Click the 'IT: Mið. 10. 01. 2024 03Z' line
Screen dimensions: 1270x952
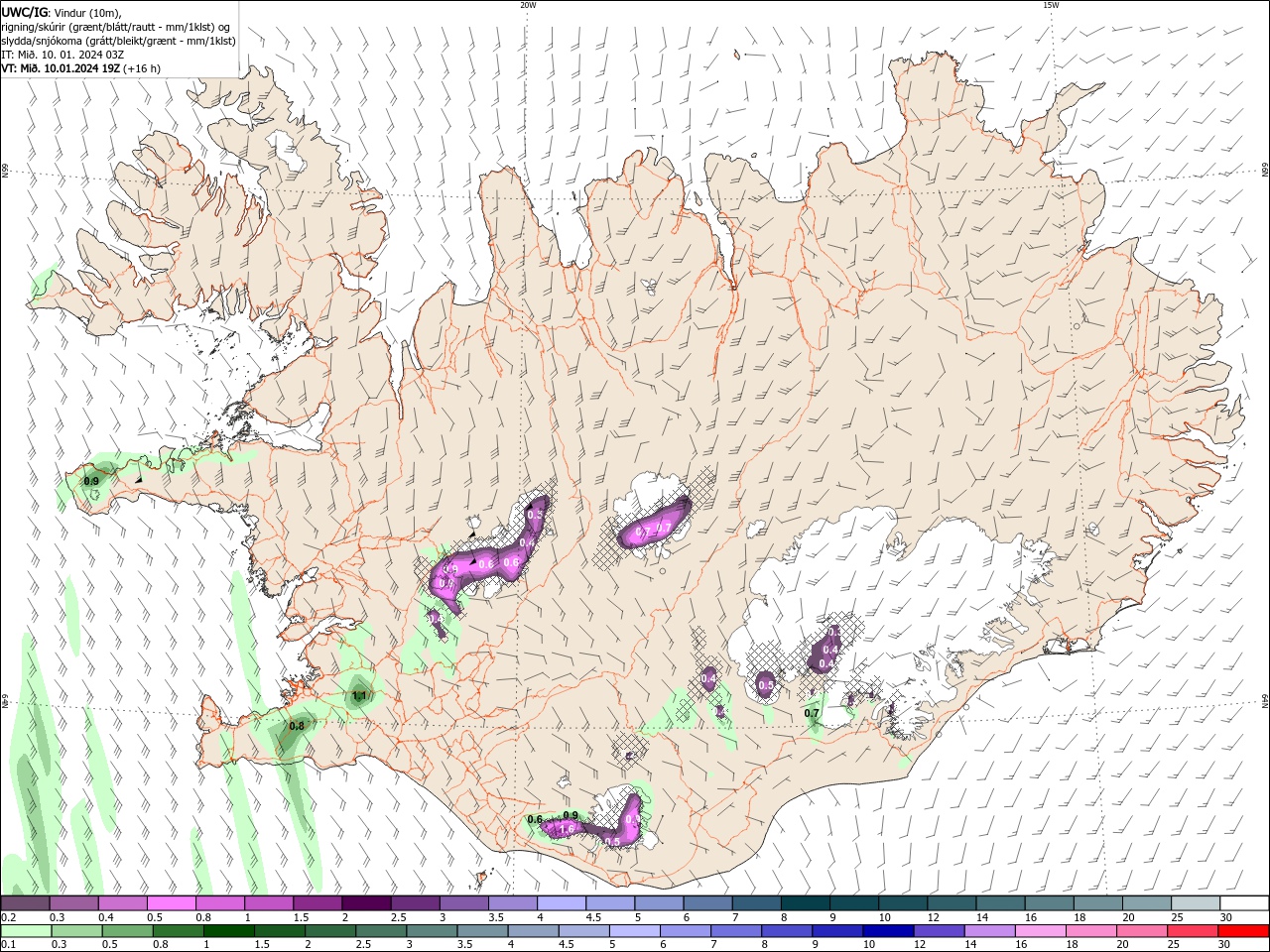(63, 55)
